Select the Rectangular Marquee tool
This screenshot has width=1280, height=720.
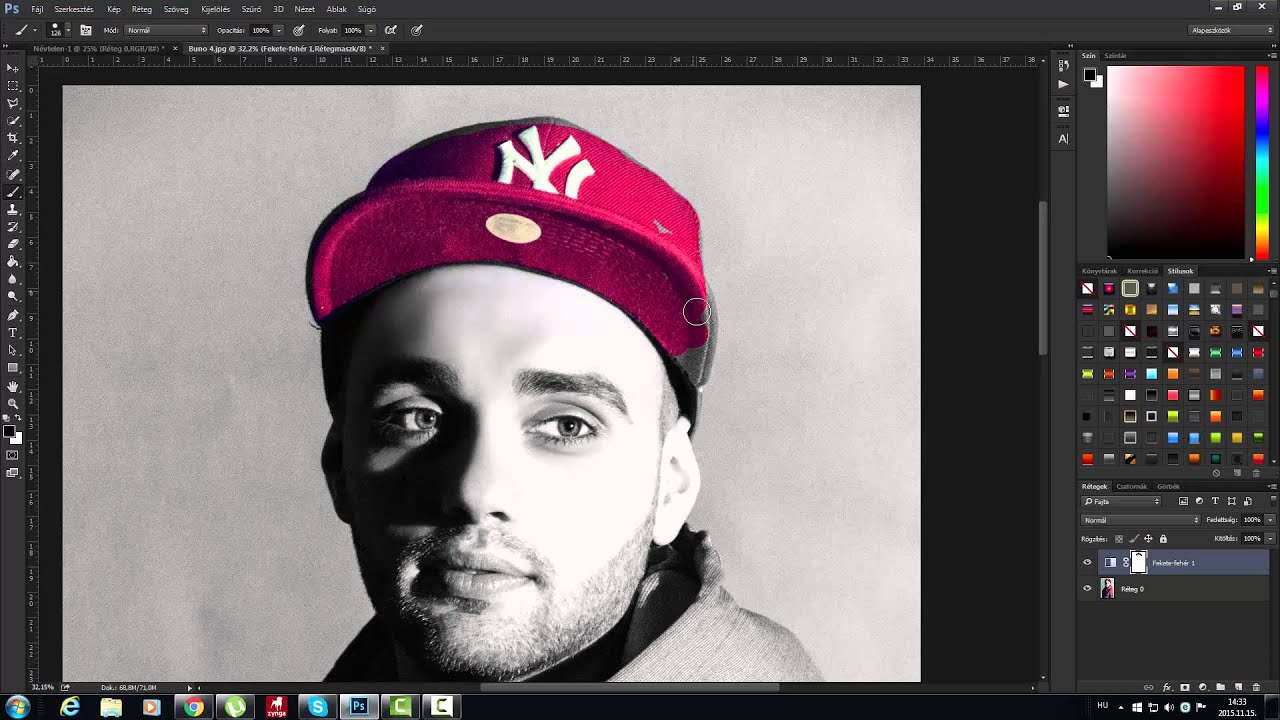(x=13, y=86)
